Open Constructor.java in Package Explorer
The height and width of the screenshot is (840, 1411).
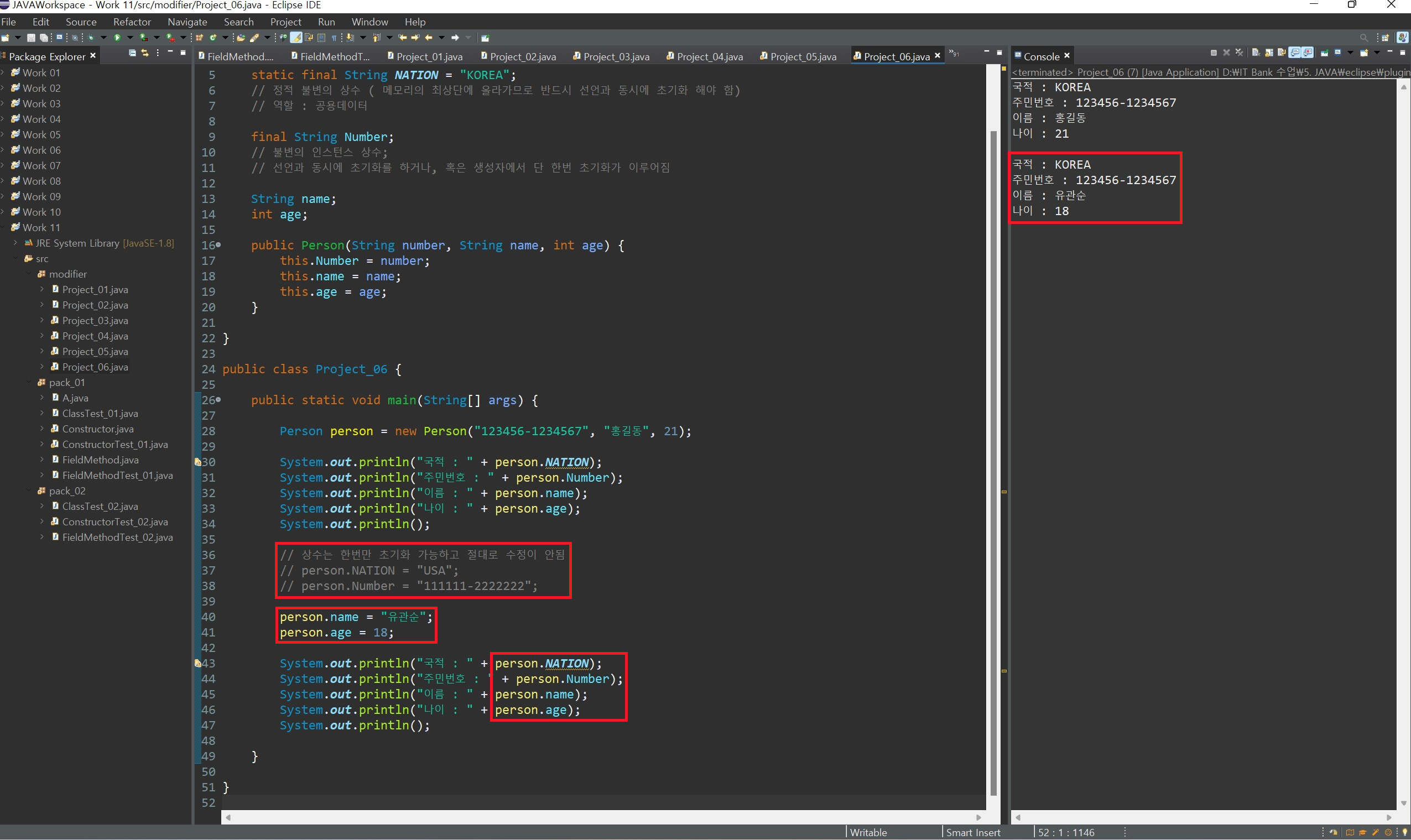(97, 429)
